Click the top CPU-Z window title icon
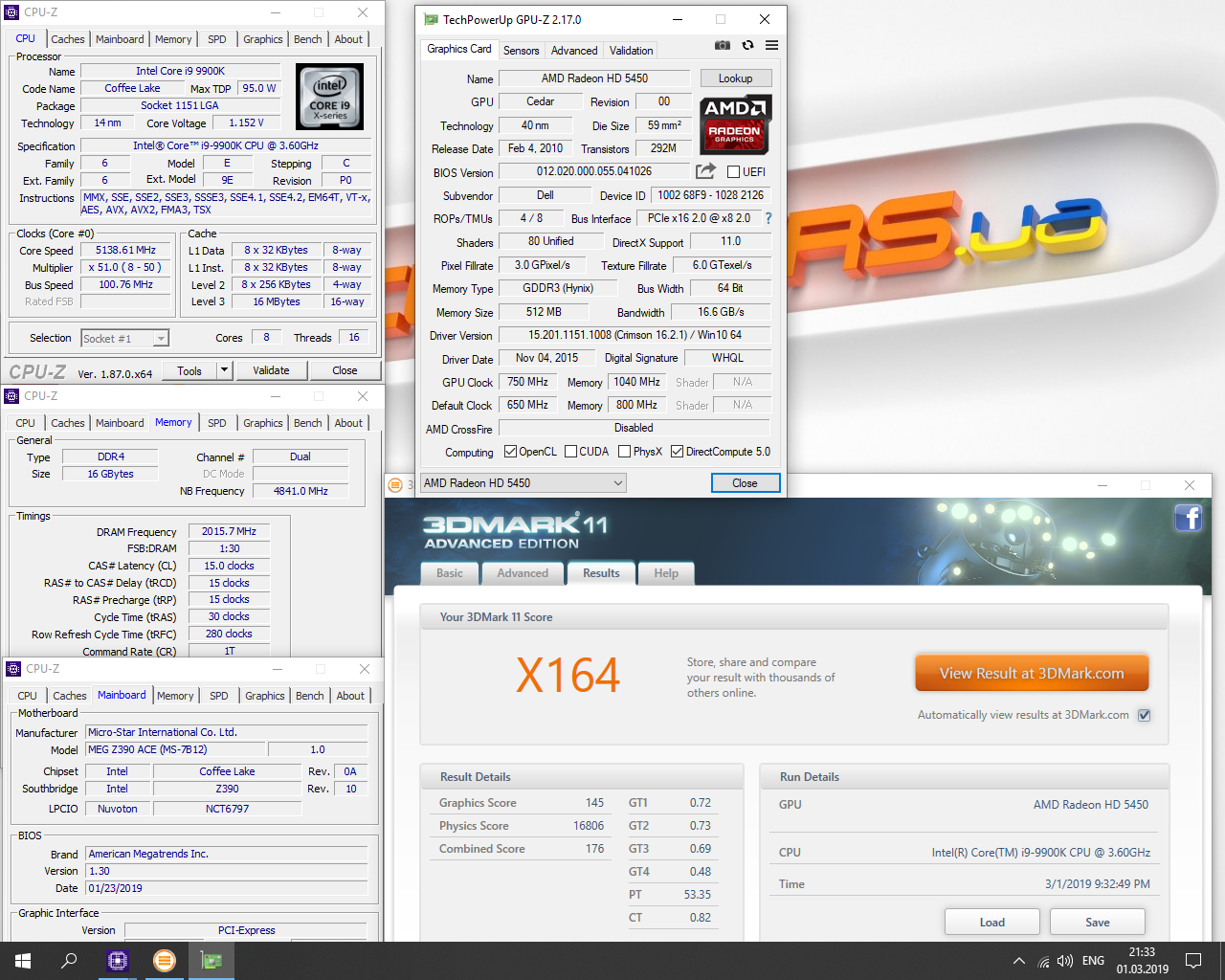 (12, 12)
